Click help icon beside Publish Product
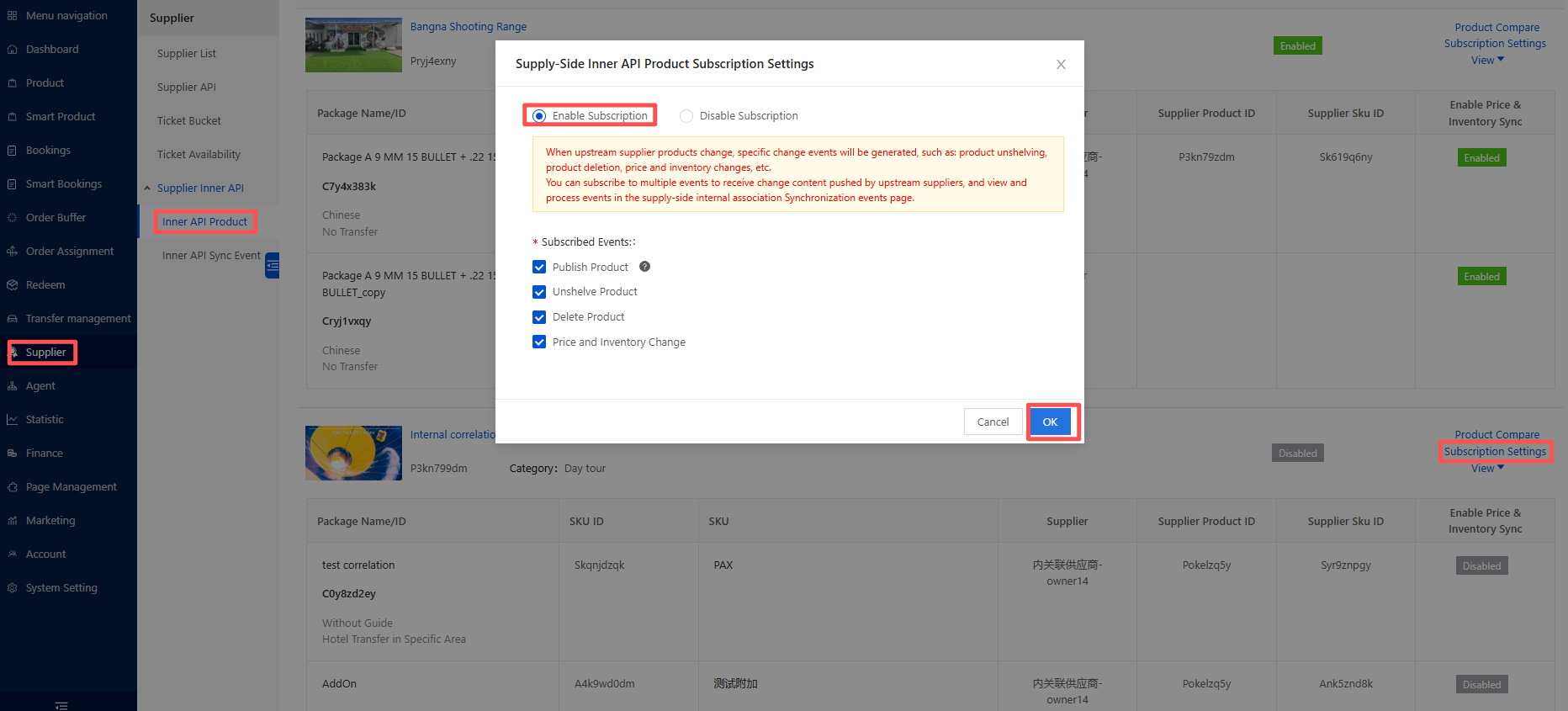The width and height of the screenshot is (1568, 711). pos(644,267)
